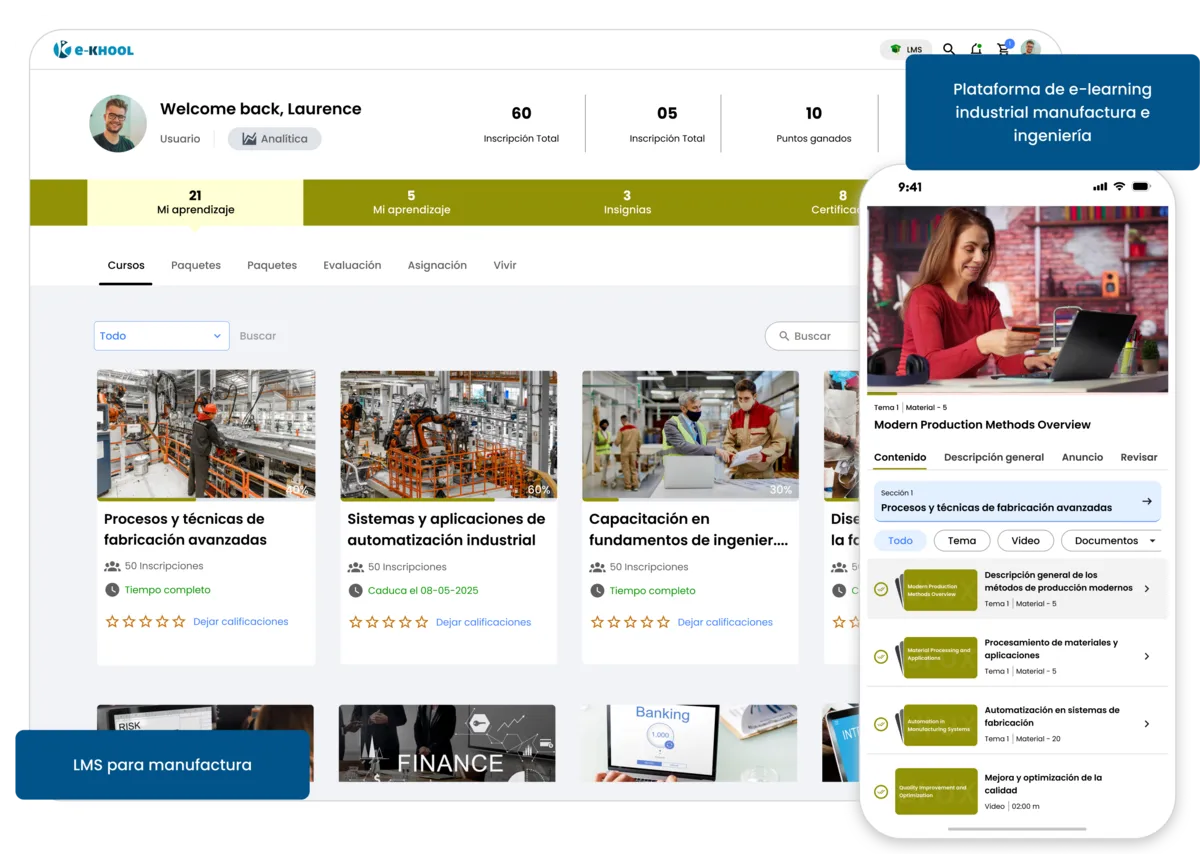Image resolution: width=1200 pixels, height=854 pixels.
Task: Open the Analítica panel next to Usuario
Action: tap(274, 138)
